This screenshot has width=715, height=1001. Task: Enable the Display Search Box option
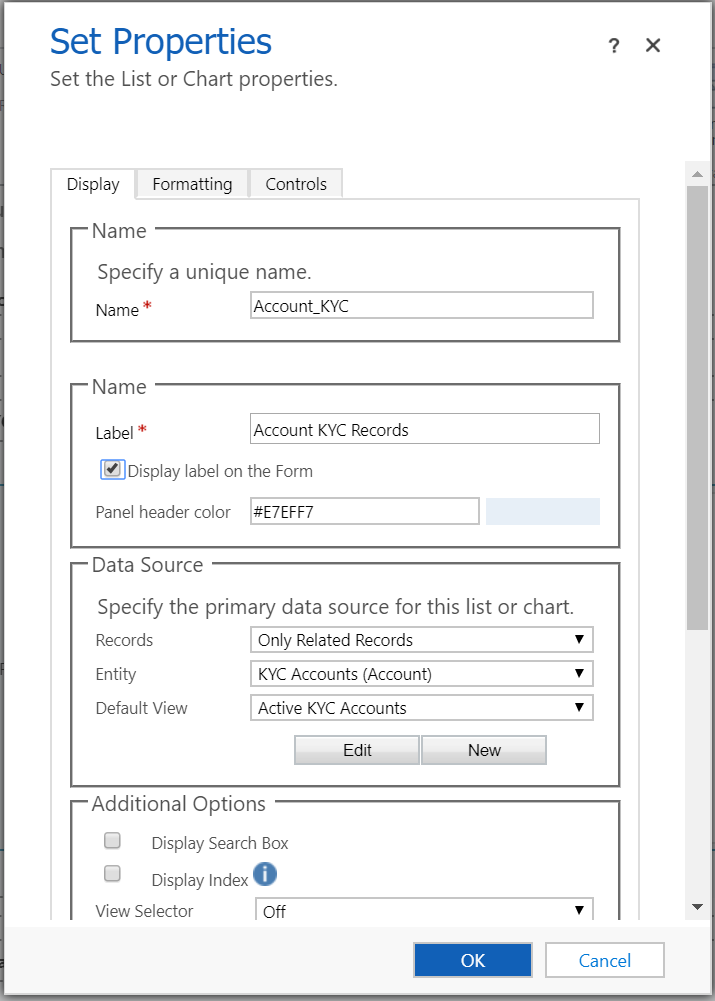[112, 840]
